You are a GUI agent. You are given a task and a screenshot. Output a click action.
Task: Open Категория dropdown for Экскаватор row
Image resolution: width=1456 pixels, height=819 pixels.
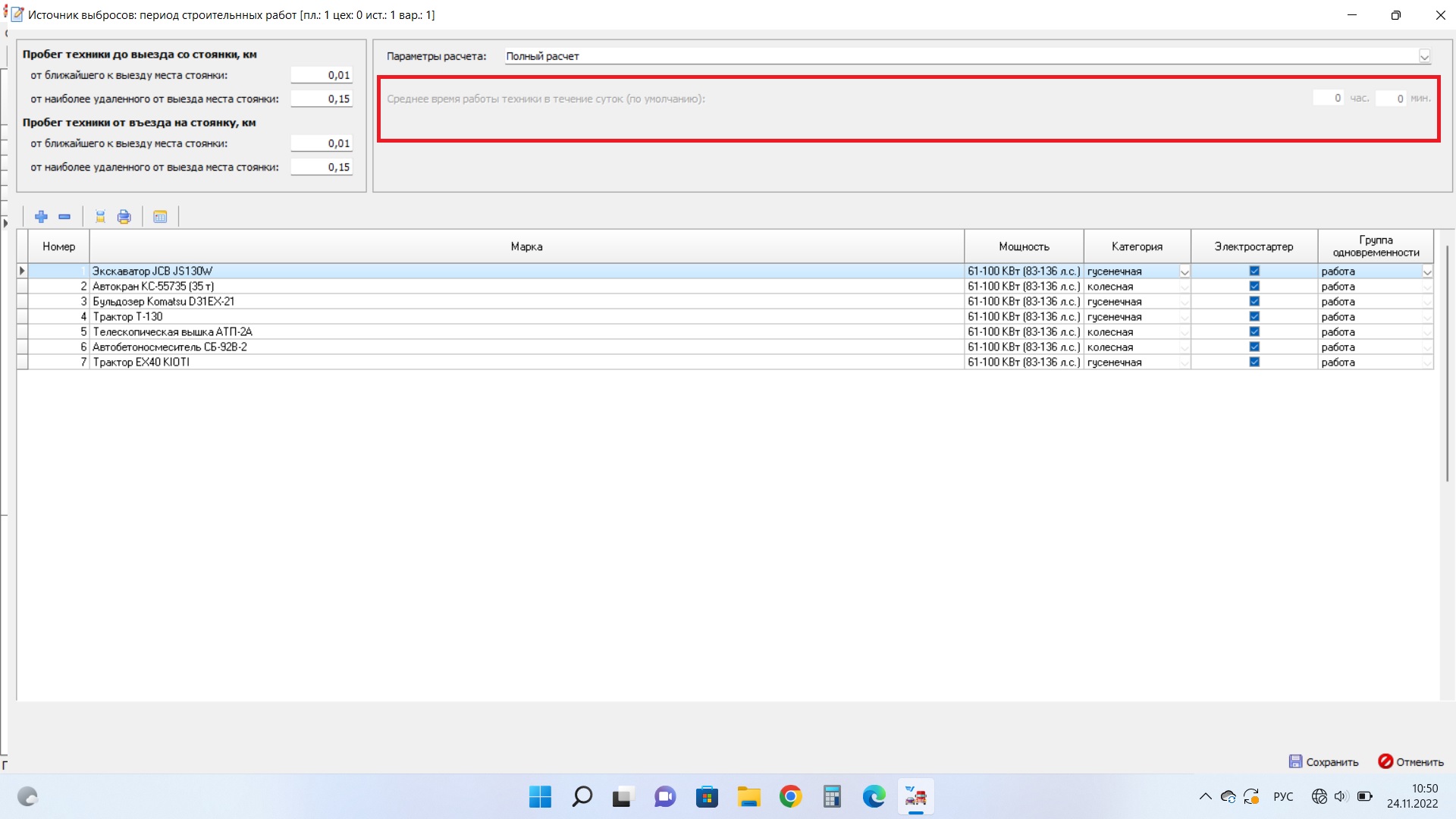[x=1184, y=271]
